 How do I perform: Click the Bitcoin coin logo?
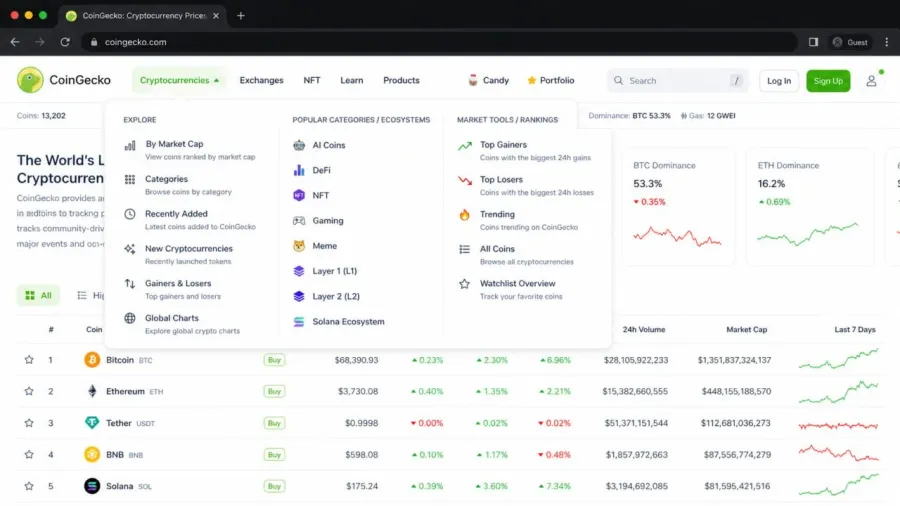pyautogui.click(x=92, y=360)
